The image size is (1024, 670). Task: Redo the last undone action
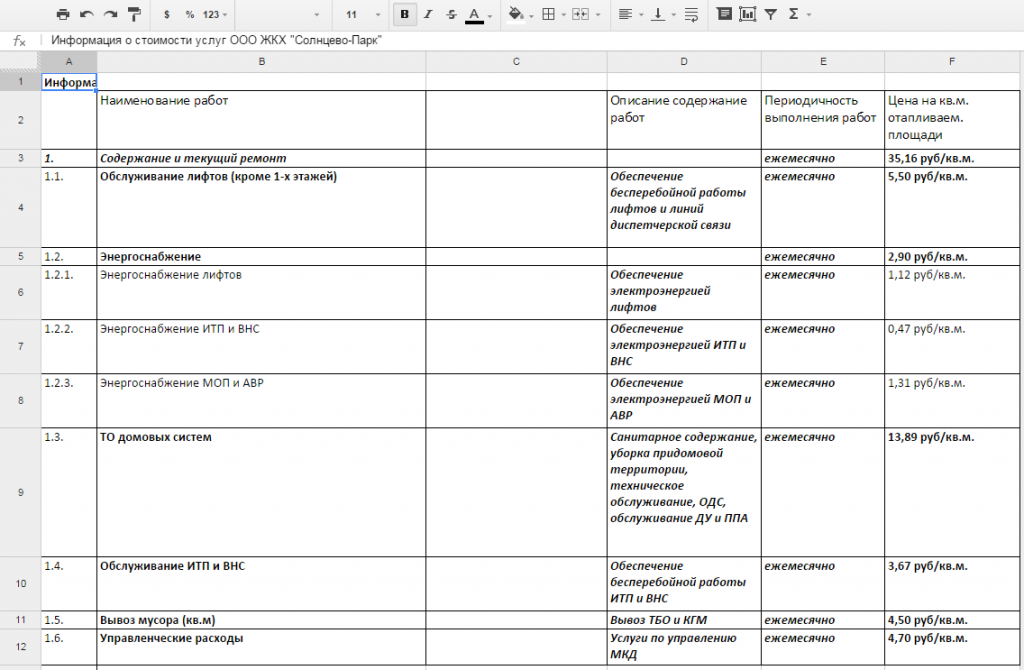tap(110, 14)
